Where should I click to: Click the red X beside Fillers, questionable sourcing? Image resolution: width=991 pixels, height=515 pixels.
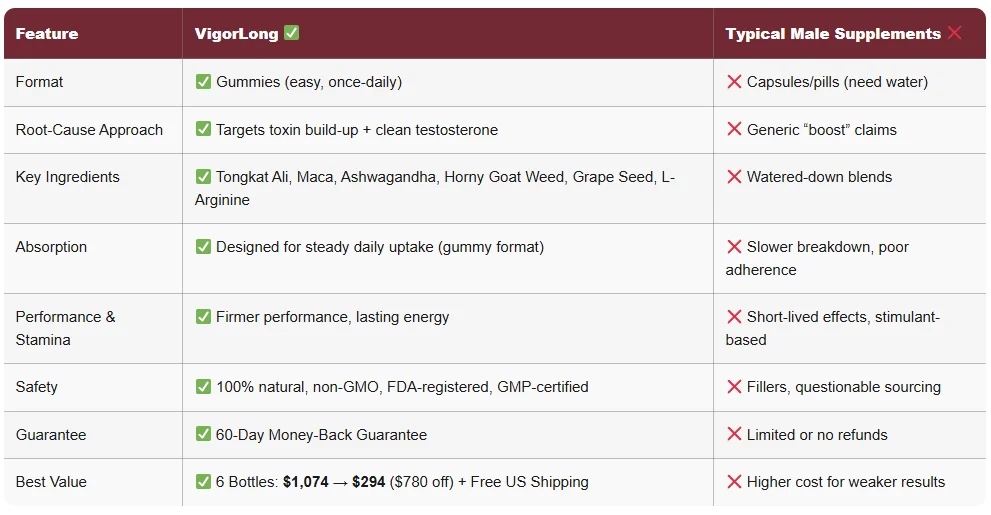point(734,387)
